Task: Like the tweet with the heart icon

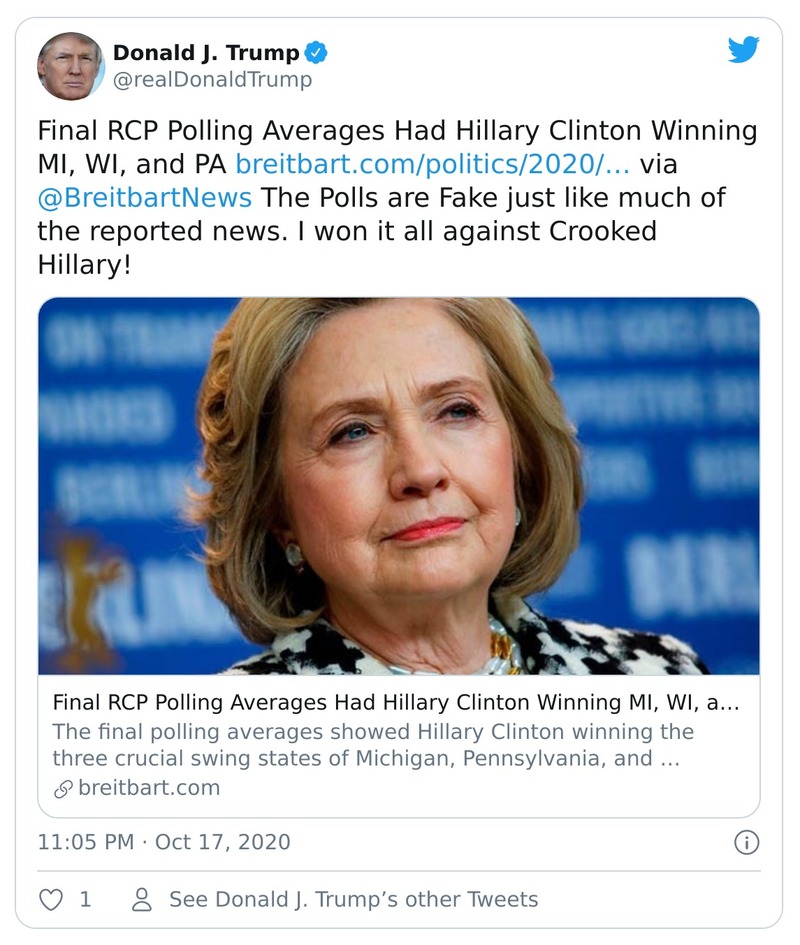Action: pos(50,899)
